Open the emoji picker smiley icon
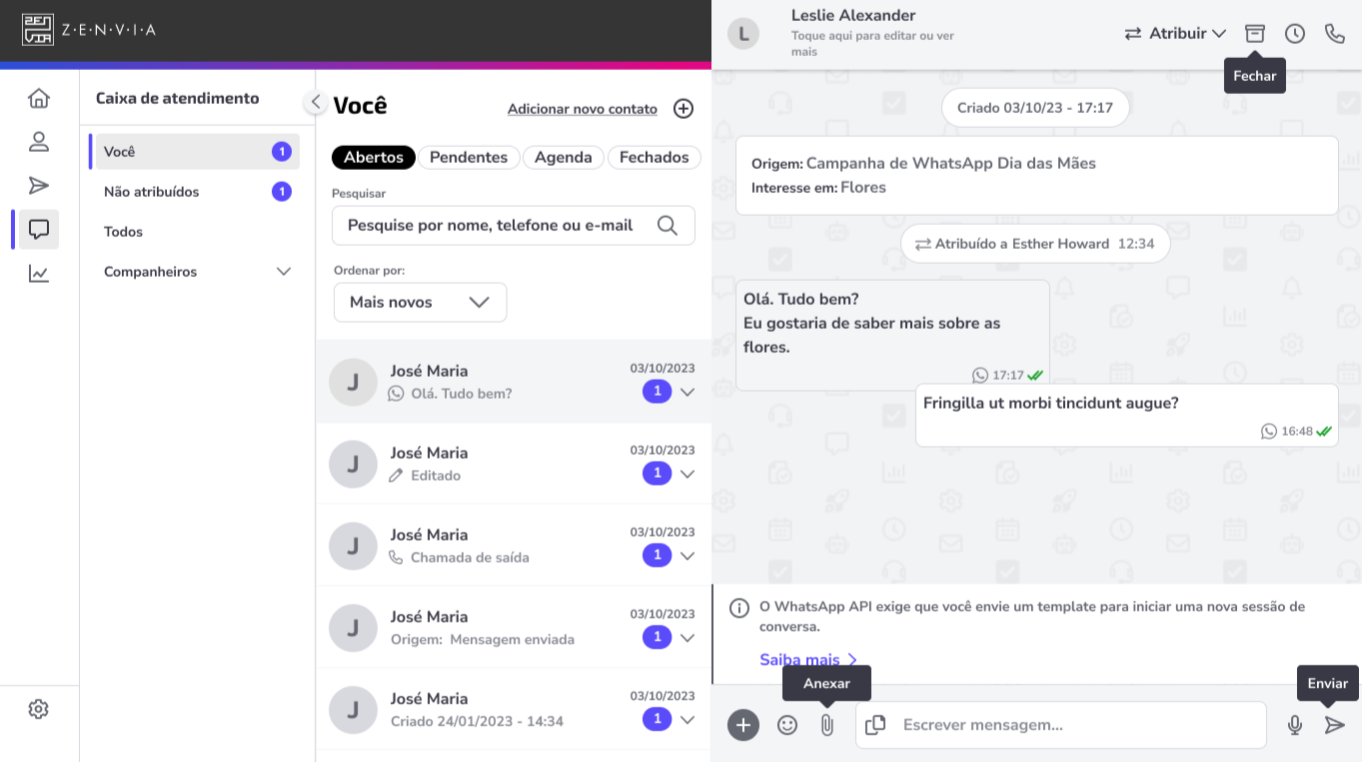Viewport: 1362px width, 762px height. (788, 725)
